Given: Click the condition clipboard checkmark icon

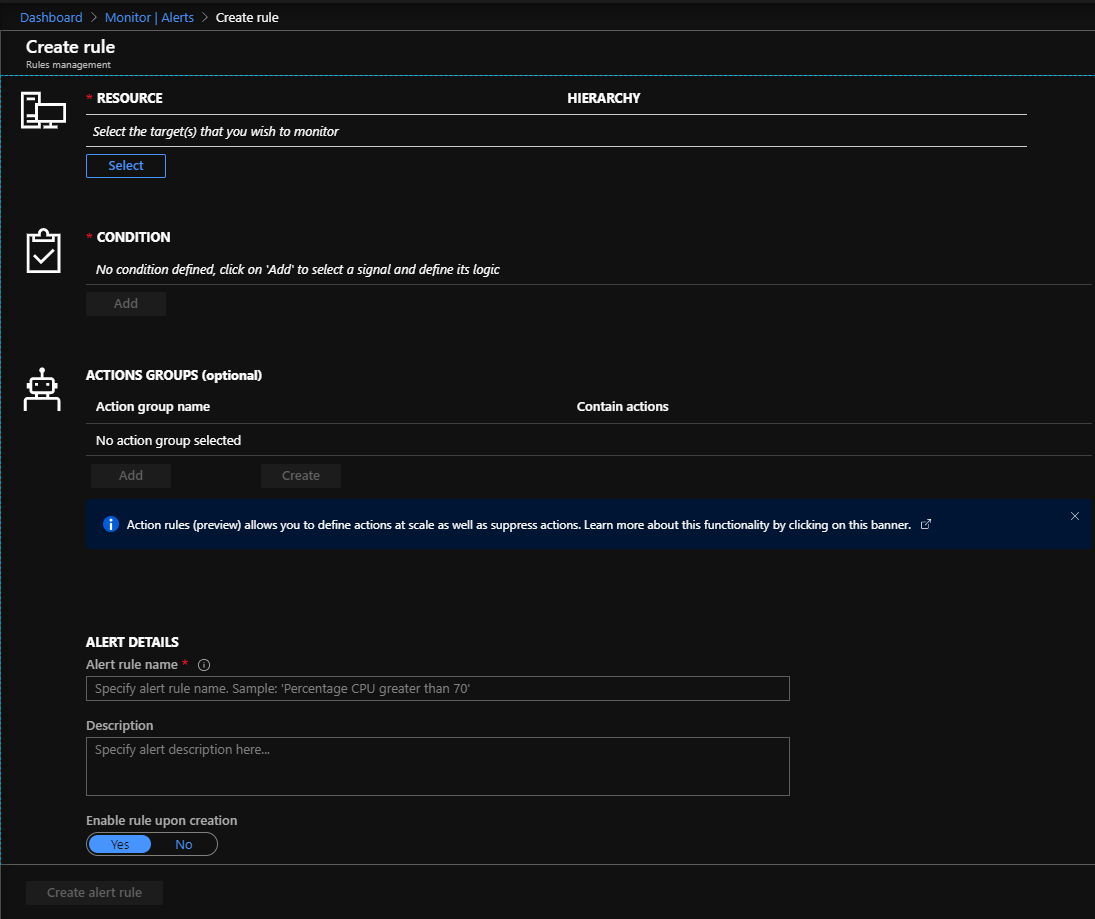Looking at the screenshot, I should (x=43, y=251).
